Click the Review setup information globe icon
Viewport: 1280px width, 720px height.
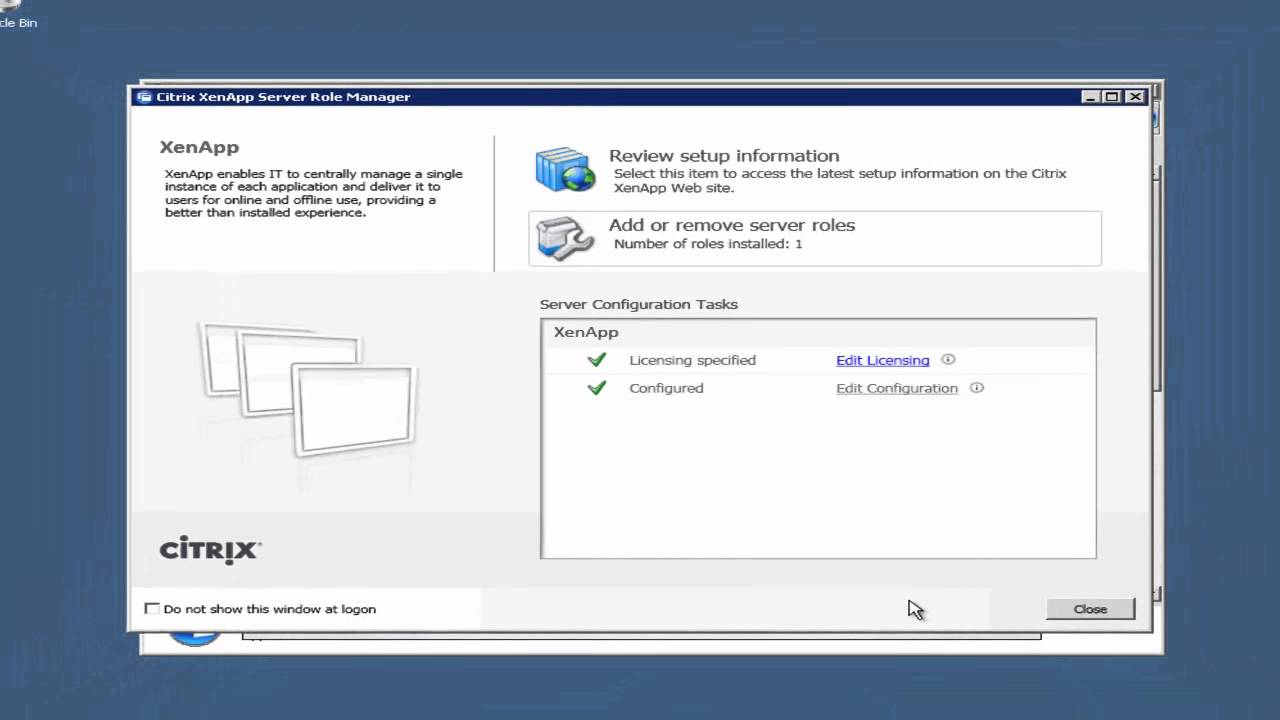pos(565,169)
